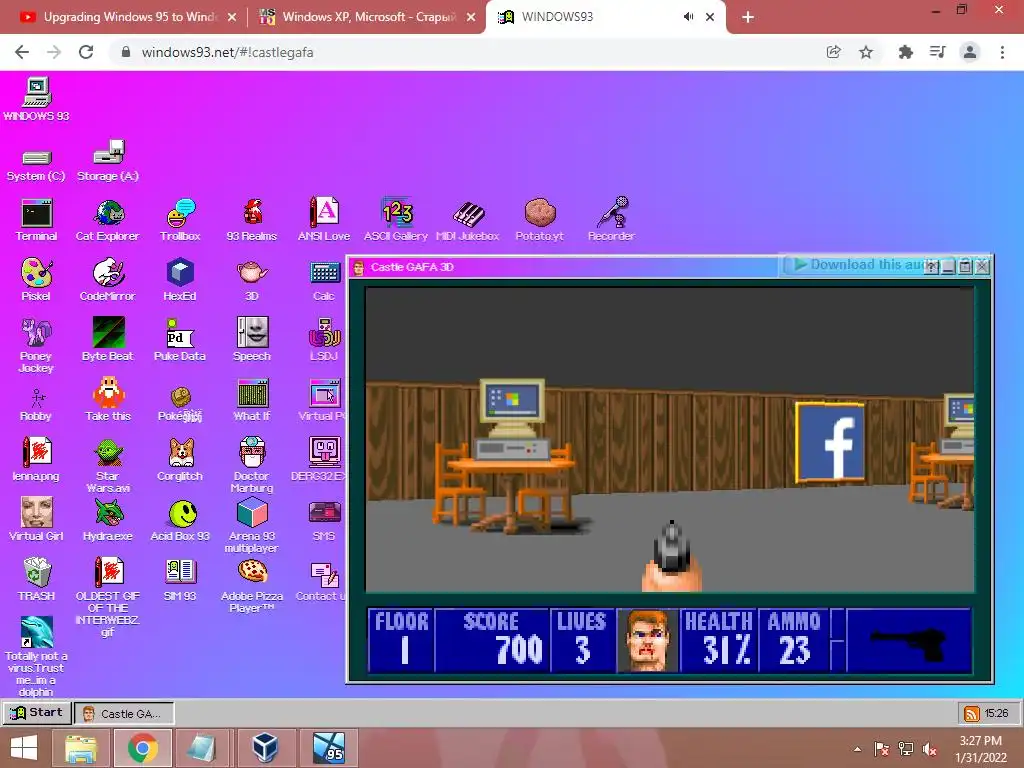
Task: Open the LSDJ icon
Action: click(x=324, y=340)
